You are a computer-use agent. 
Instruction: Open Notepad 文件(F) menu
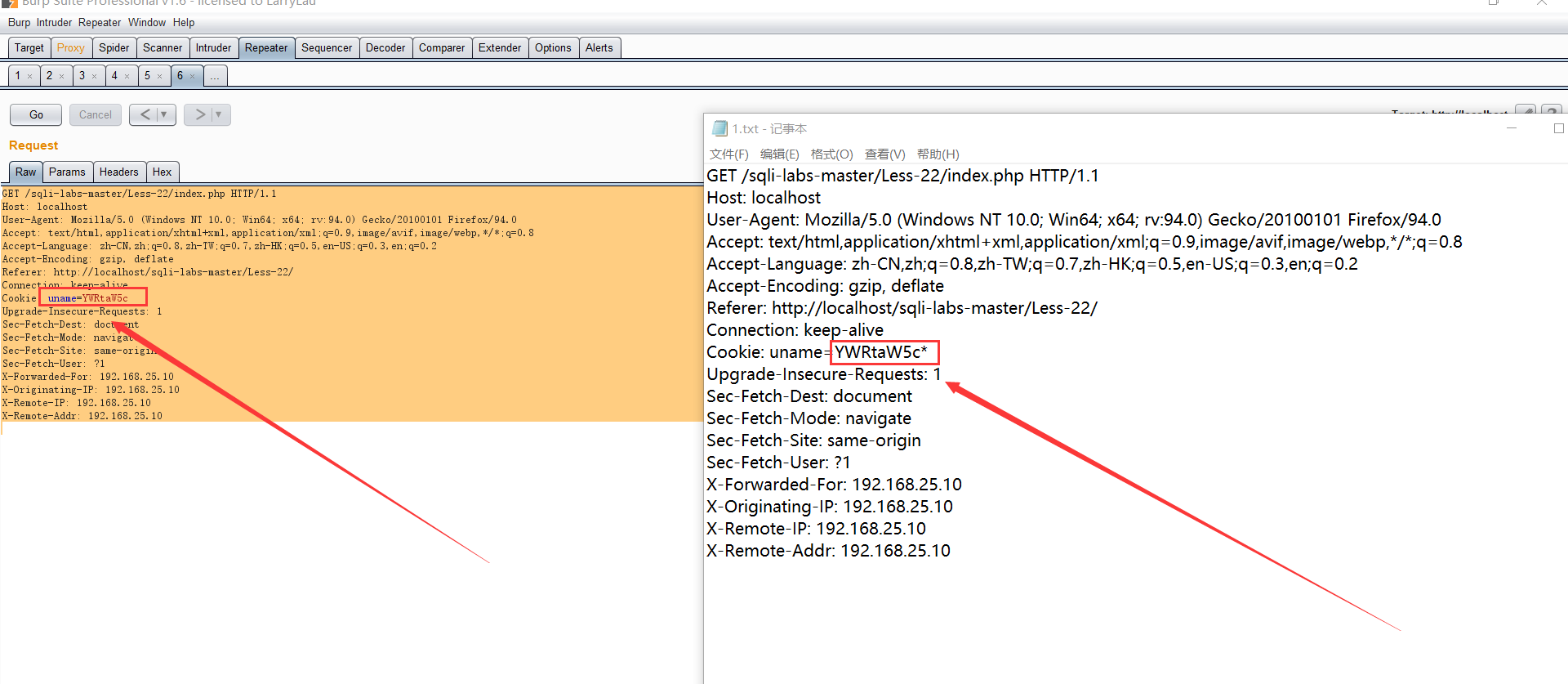(728, 154)
